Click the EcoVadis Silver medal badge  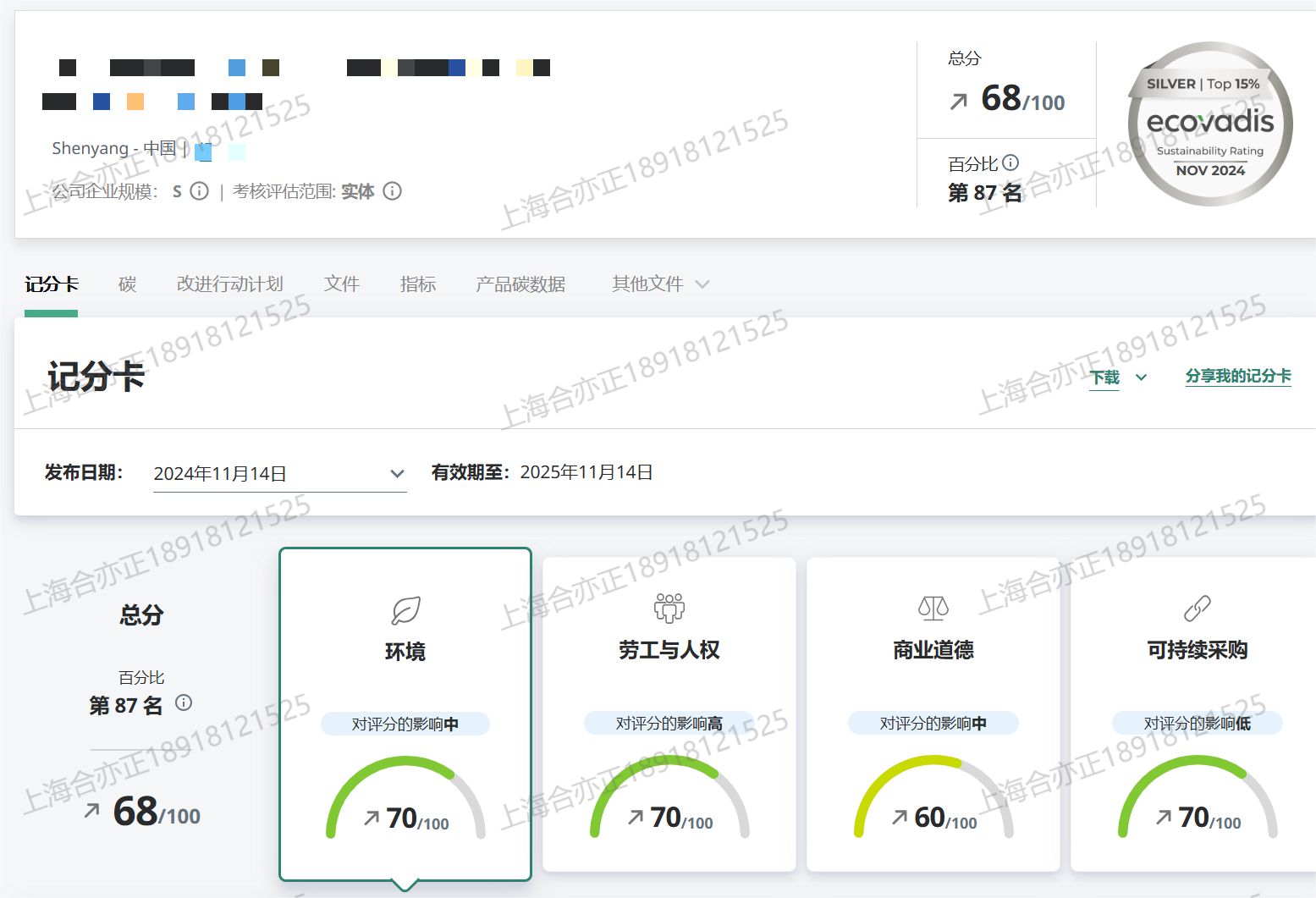[1209, 124]
